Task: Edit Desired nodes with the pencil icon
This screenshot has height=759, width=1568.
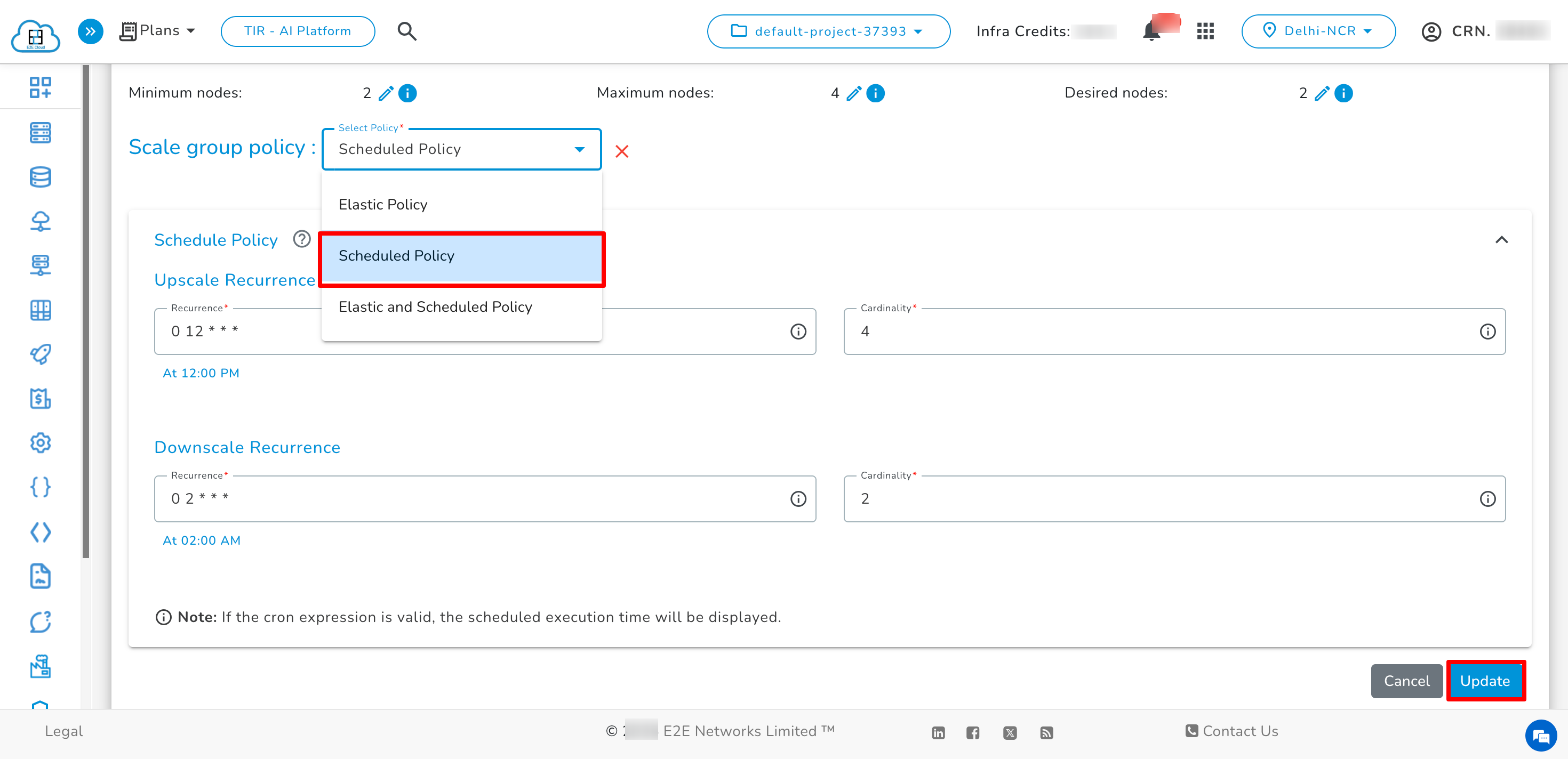Action: tap(1322, 93)
